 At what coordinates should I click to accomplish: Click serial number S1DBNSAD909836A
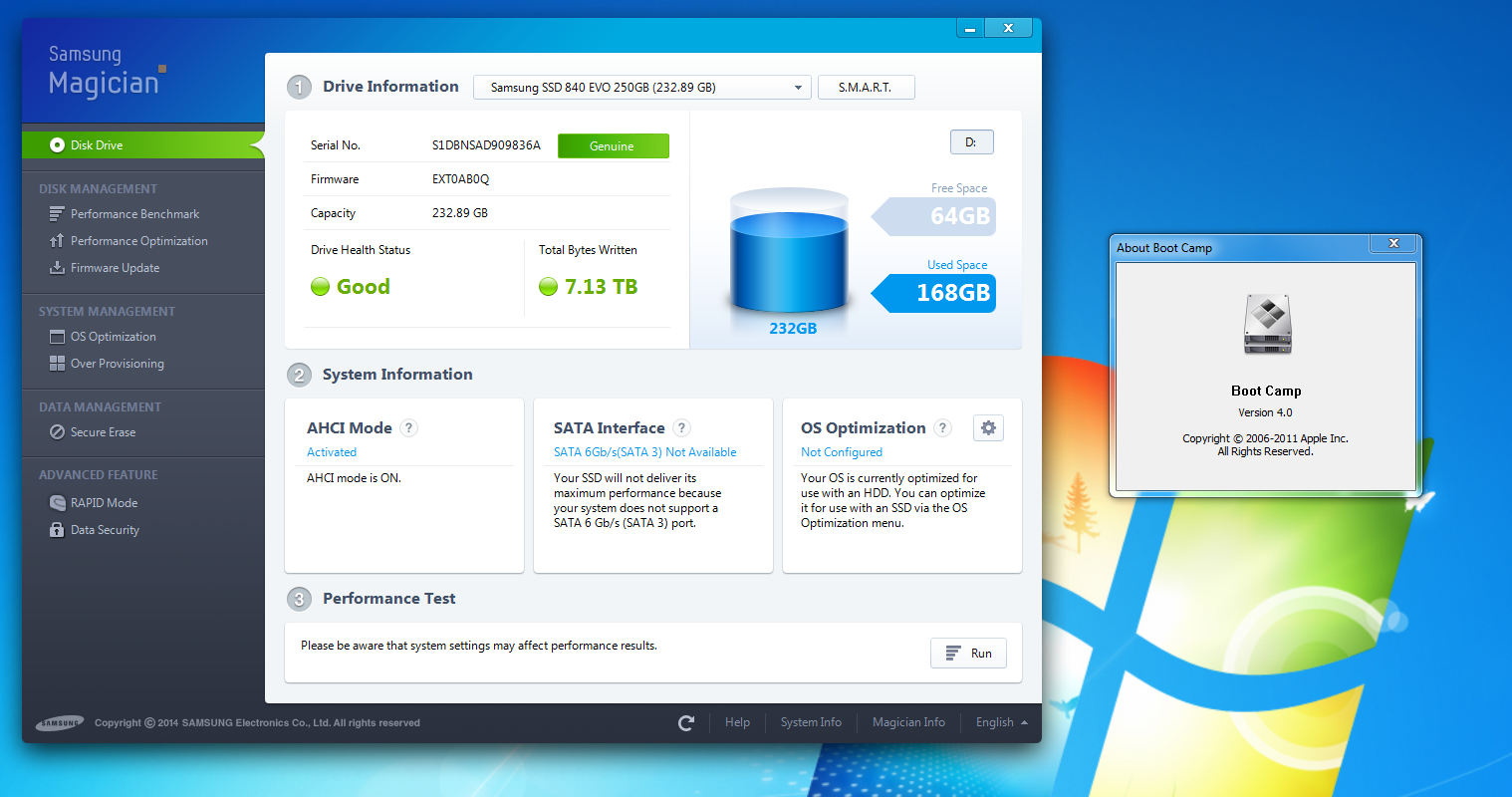(486, 145)
